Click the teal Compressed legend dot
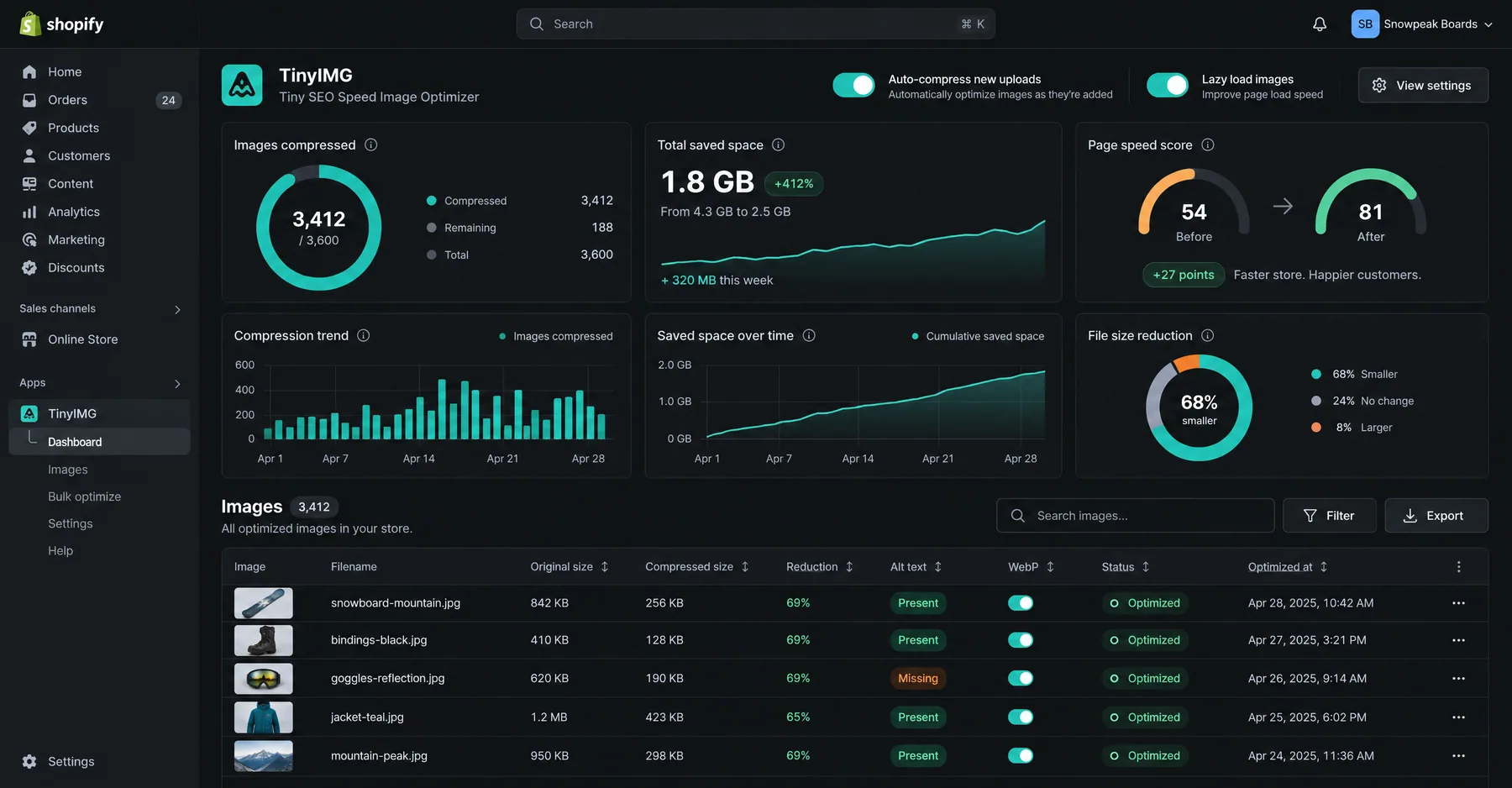The height and width of the screenshot is (788, 1512). point(432,201)
